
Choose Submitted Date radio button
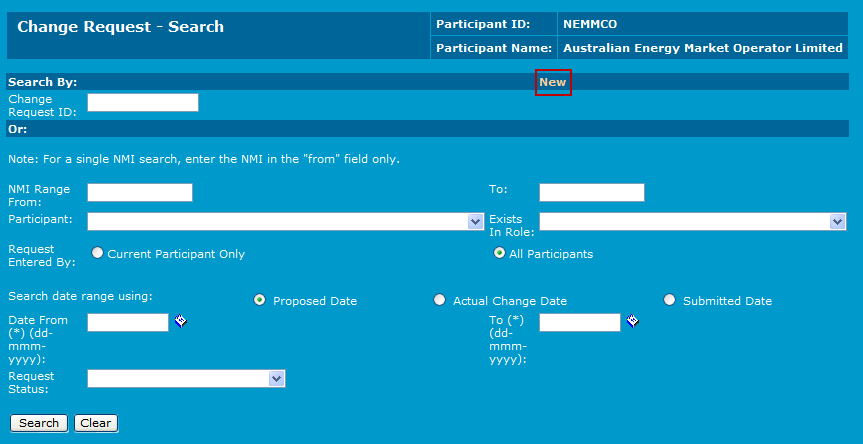point(670,300)
